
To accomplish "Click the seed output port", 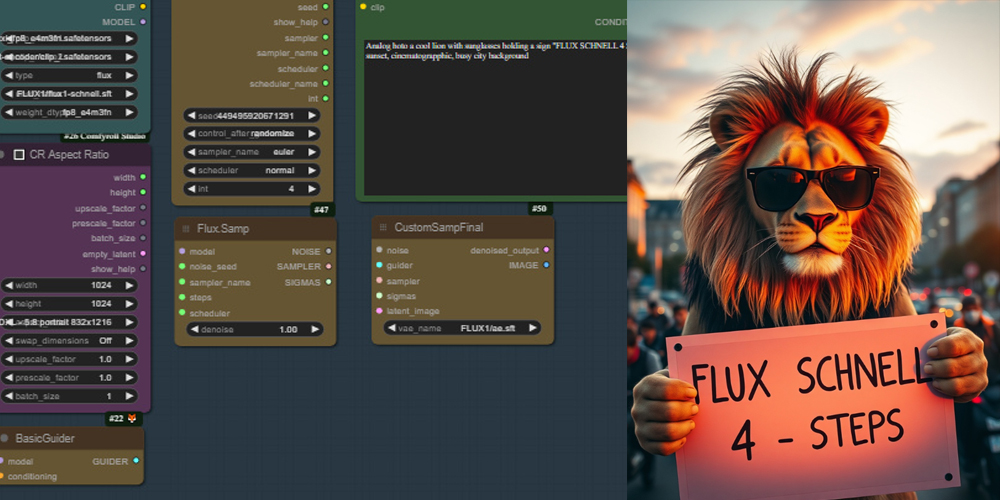I will [326, 7].
